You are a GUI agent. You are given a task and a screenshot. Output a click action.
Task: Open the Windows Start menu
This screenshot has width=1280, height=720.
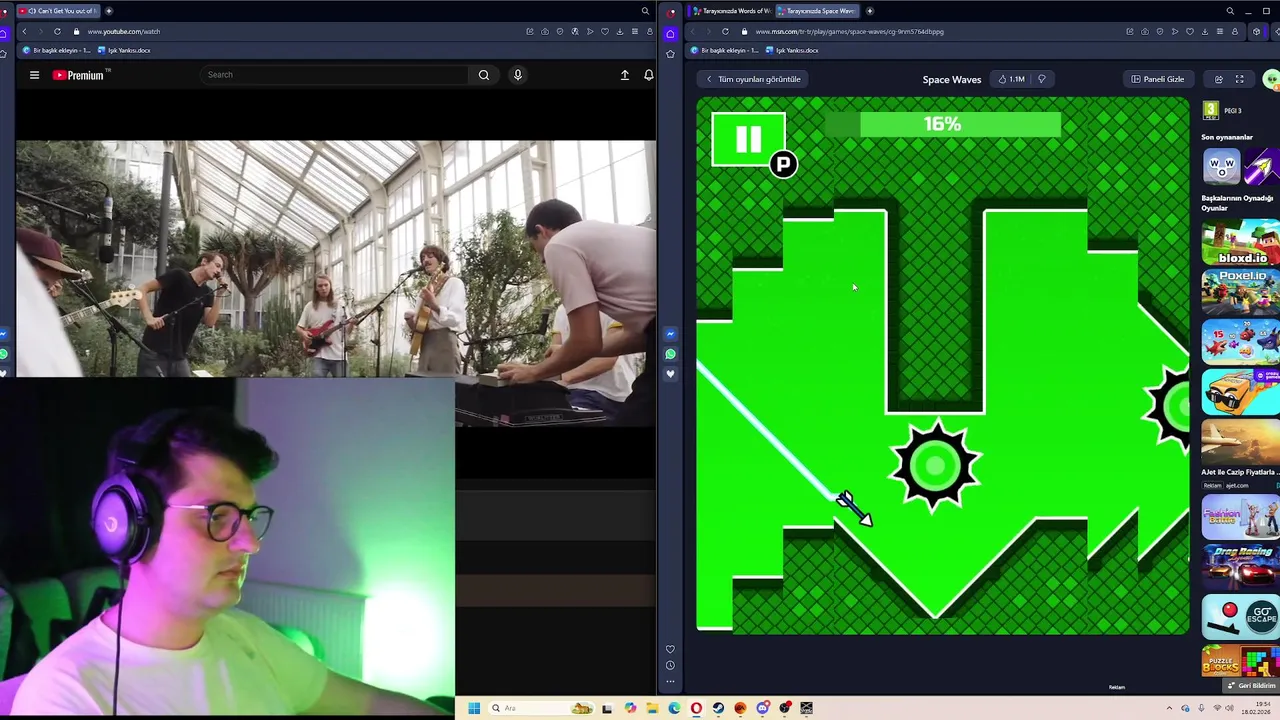[x=474, y=708]
